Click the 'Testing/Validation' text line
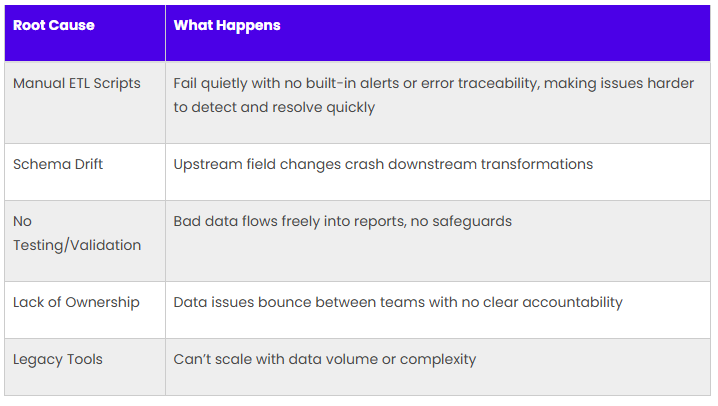The height and width of the screenshot is (406, 718). click(x=77, y=245)
